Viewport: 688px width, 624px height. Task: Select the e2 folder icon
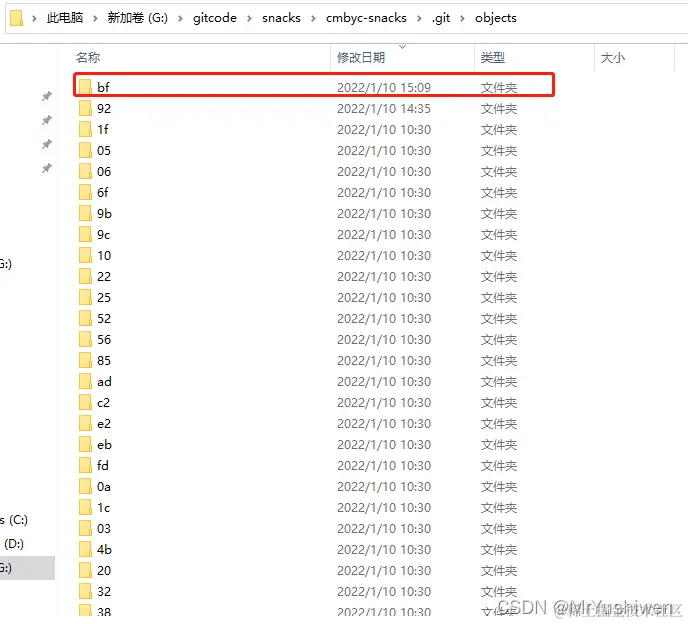85,424
